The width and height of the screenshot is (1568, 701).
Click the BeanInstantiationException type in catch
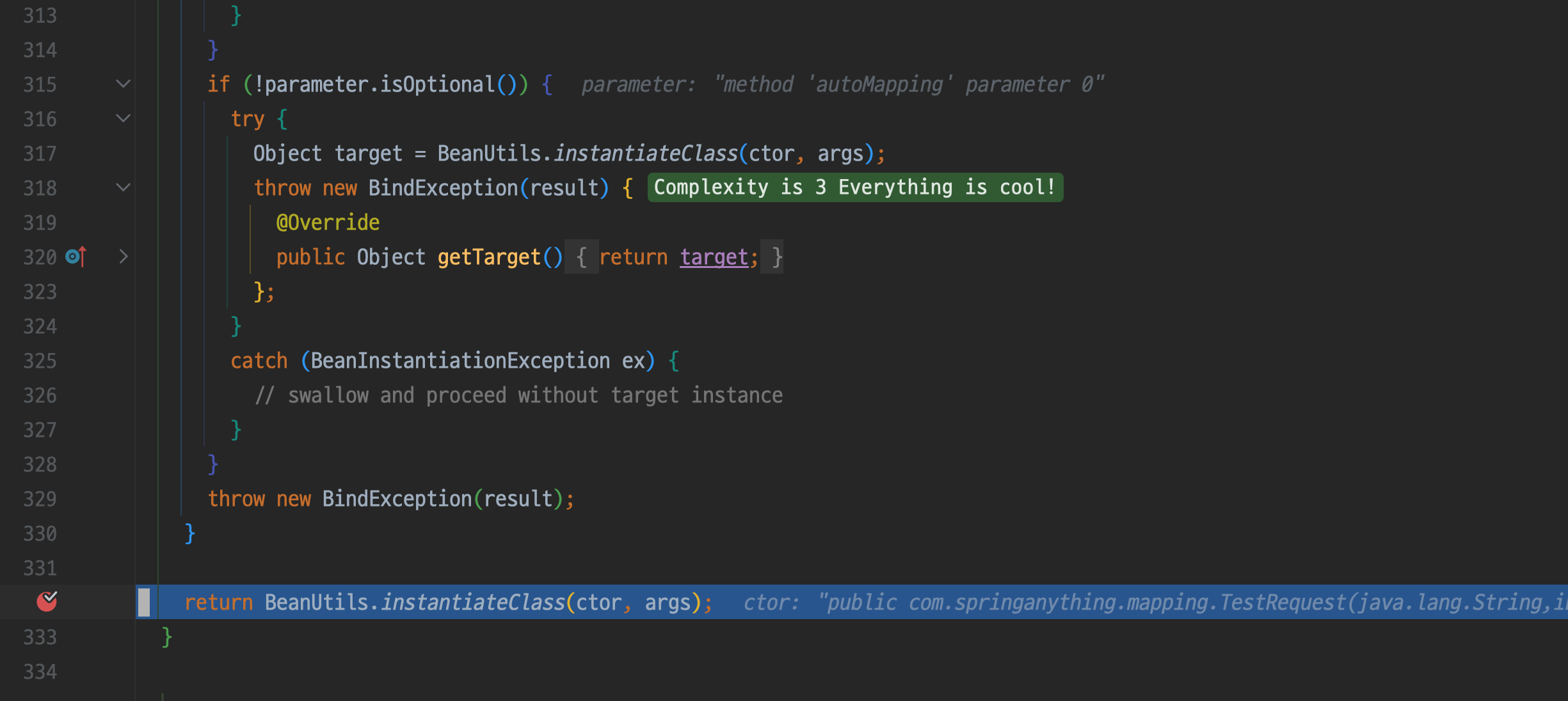point(460,361)
